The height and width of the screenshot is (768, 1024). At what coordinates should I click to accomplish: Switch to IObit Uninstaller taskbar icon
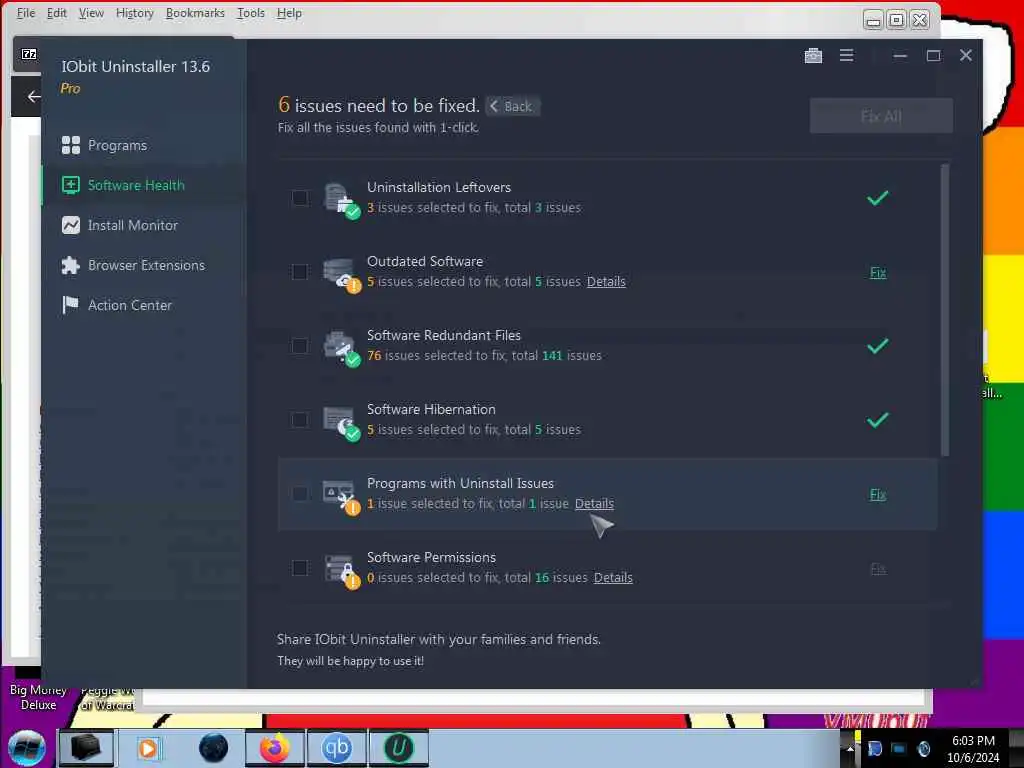coord(399,748)
